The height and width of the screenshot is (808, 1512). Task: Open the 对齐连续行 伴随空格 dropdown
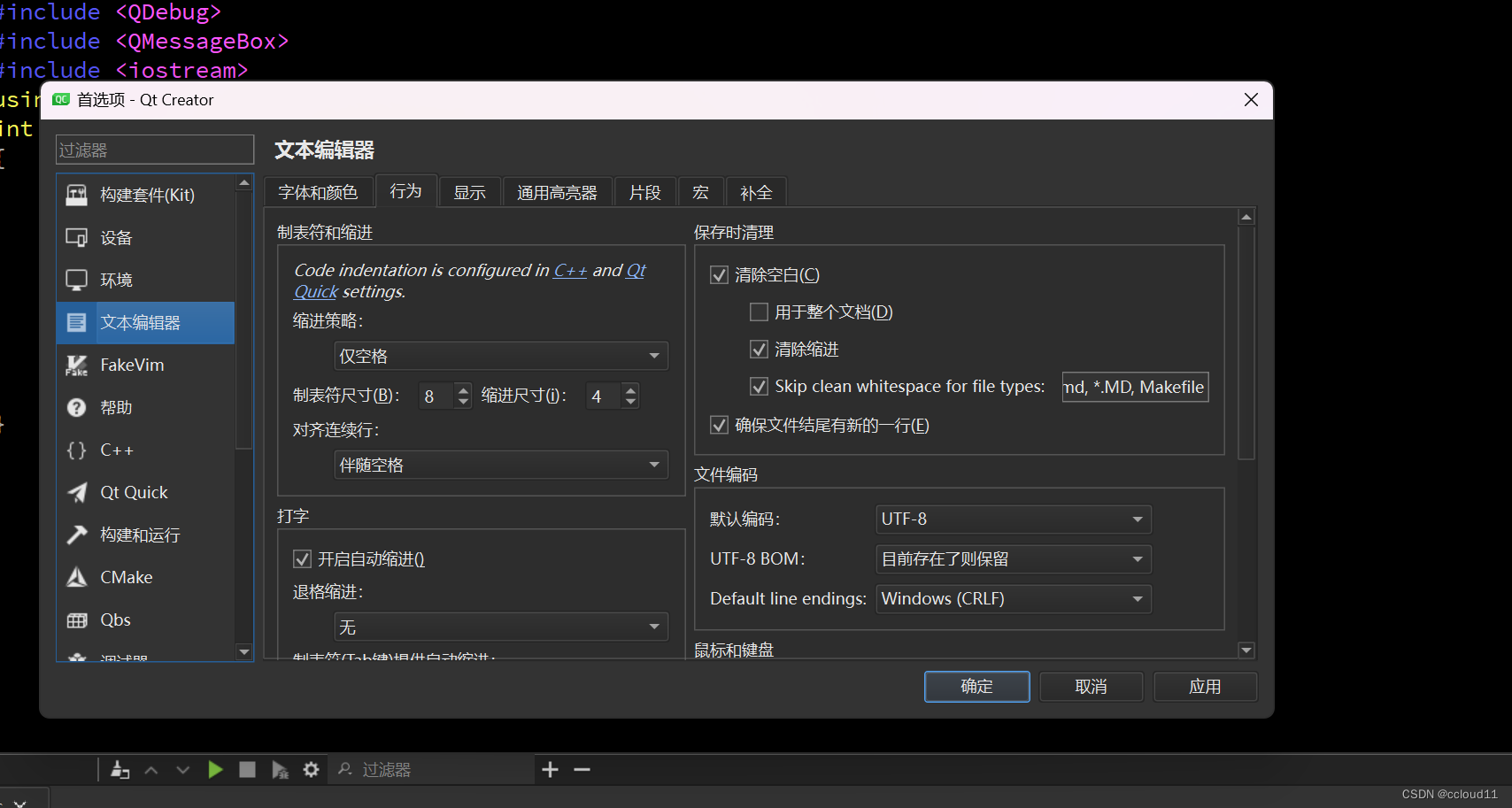[501, 465]
